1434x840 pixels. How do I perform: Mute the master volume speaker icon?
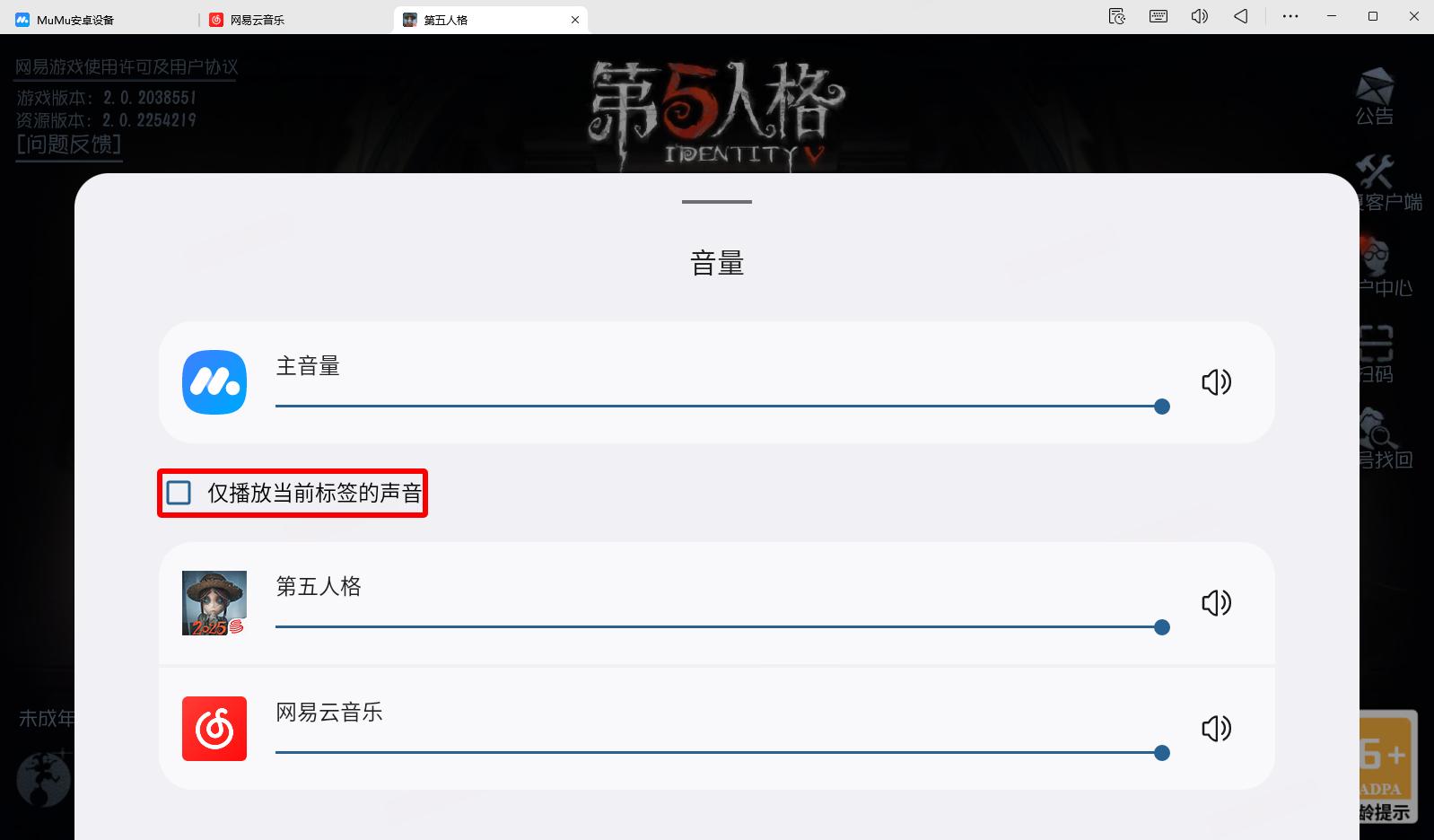[x=1216, y=382]
